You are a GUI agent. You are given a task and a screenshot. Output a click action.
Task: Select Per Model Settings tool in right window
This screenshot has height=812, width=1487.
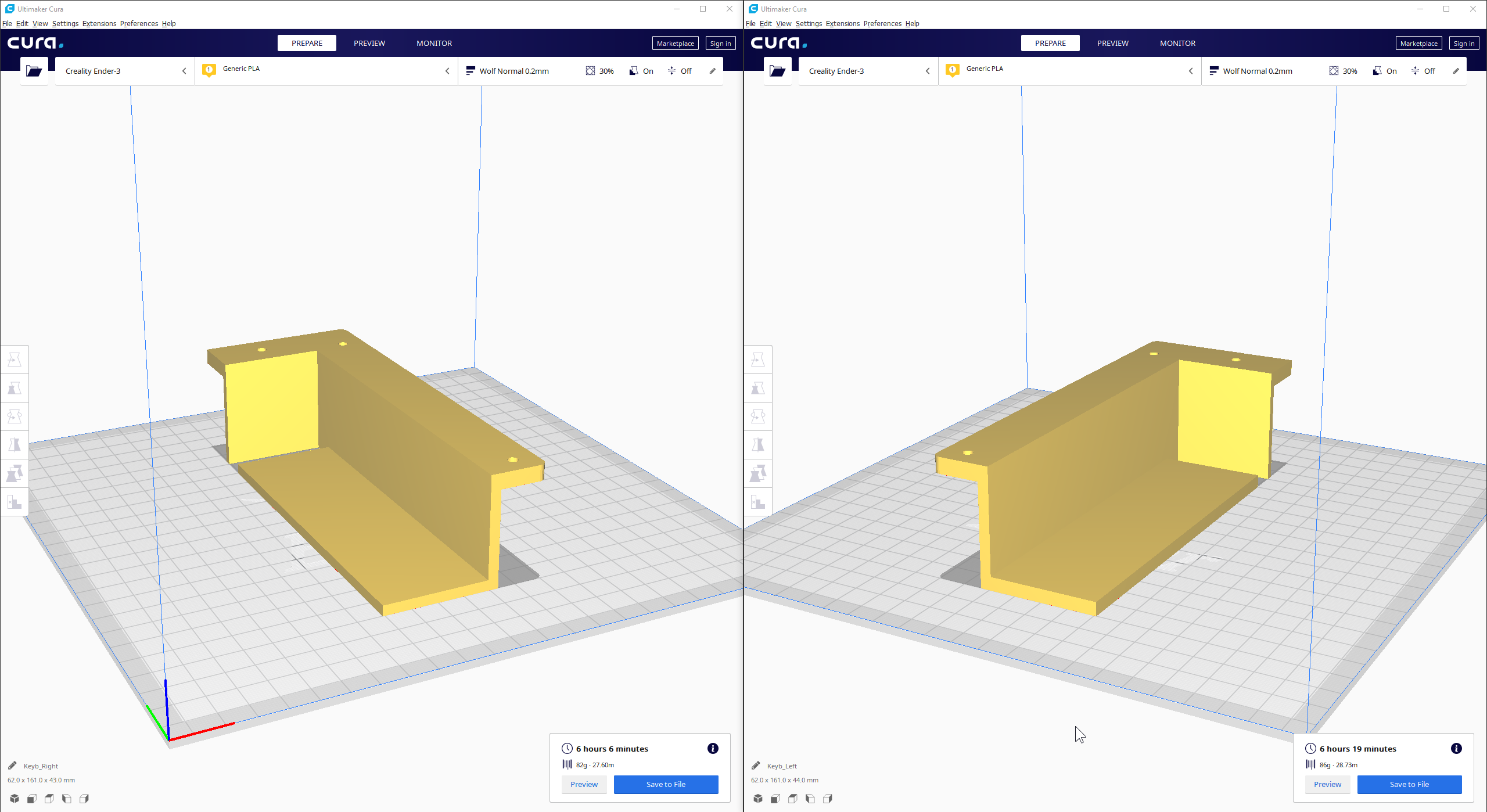tap(758, 473)
